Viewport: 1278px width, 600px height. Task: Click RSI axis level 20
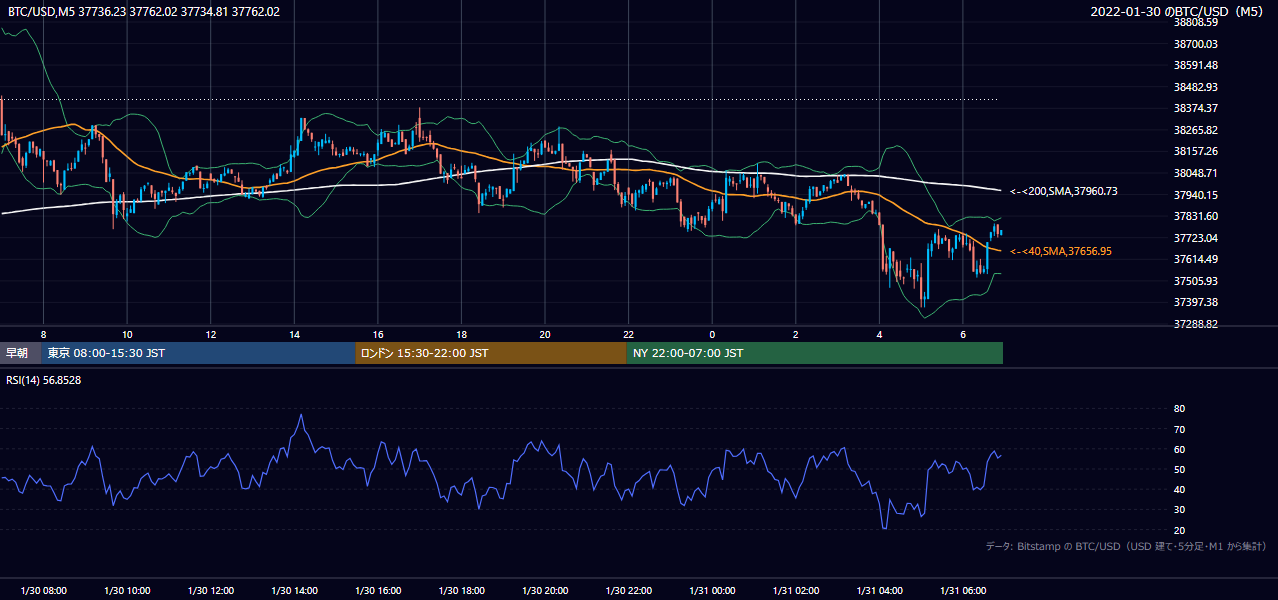pos(1179,530)
